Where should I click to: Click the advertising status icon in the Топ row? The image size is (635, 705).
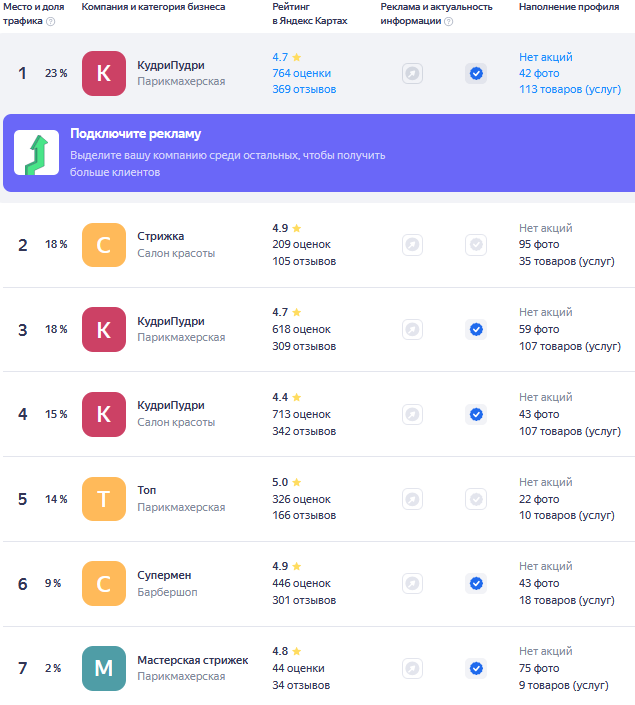pyautogui.click(x=412, y=499)
